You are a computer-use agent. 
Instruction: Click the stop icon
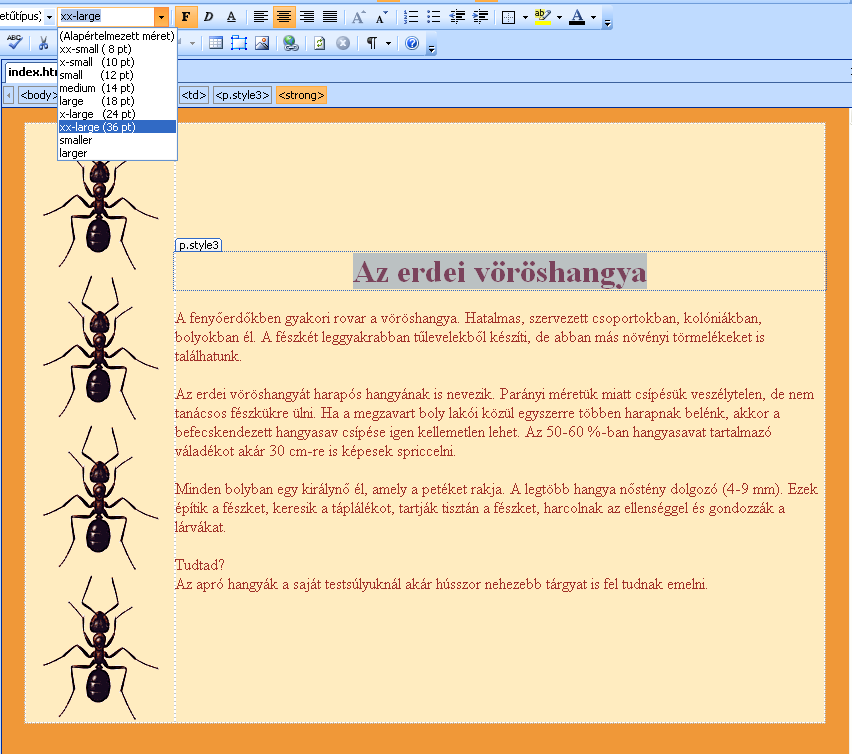click(343, 43)
